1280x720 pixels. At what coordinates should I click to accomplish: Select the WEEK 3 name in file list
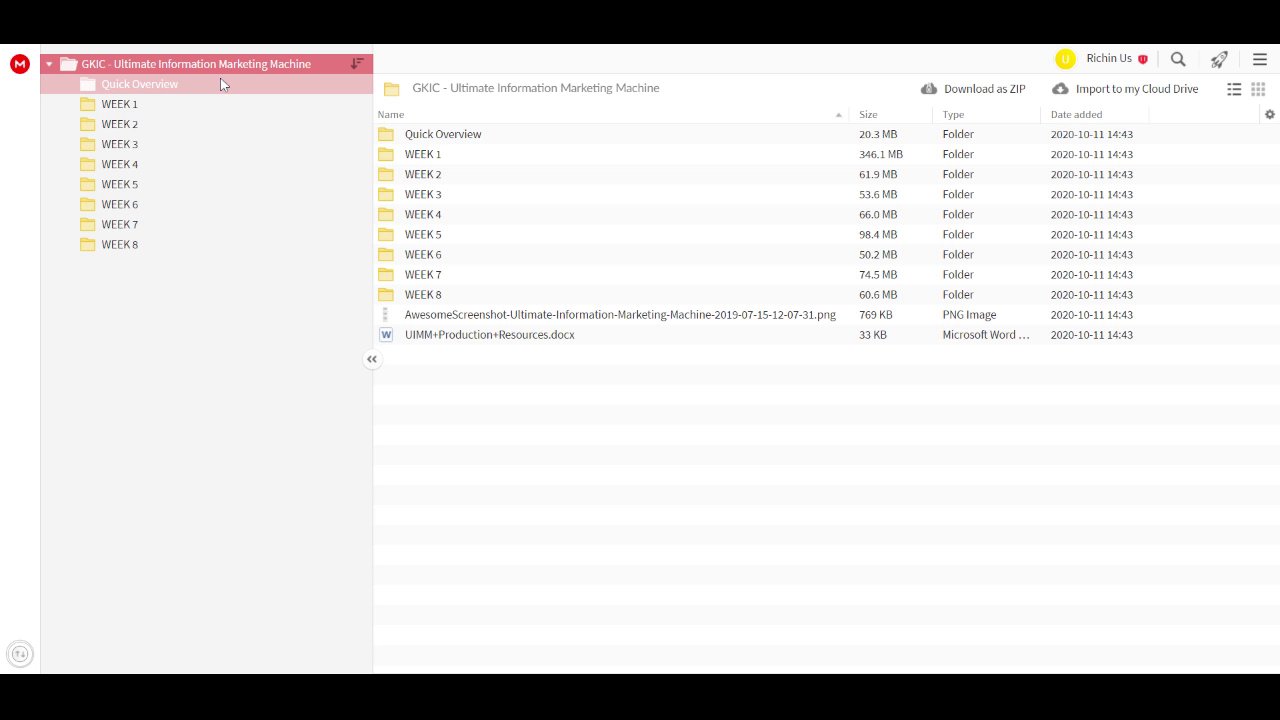click(x=422, y=194)
